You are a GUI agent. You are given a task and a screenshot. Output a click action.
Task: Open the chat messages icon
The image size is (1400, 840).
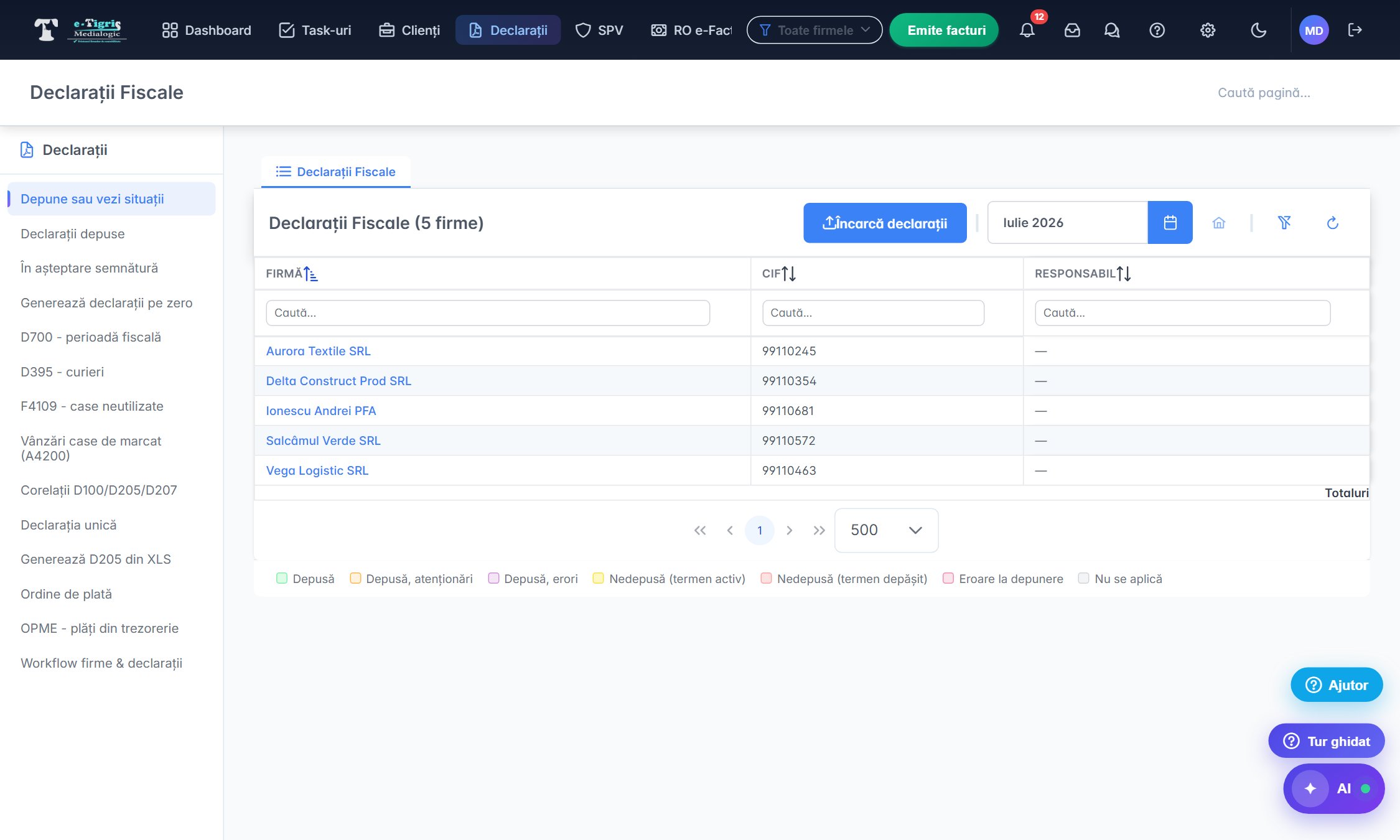pyautogui.click(x=1112, y=30)
